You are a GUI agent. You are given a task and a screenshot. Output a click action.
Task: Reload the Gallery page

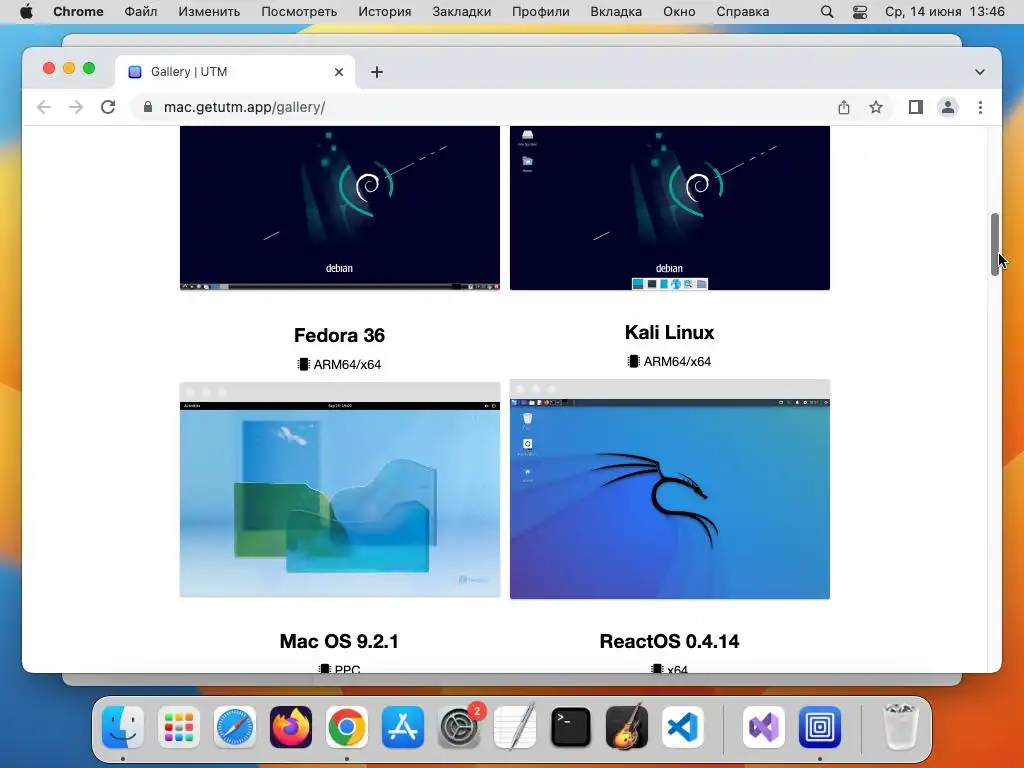[108, 107]
